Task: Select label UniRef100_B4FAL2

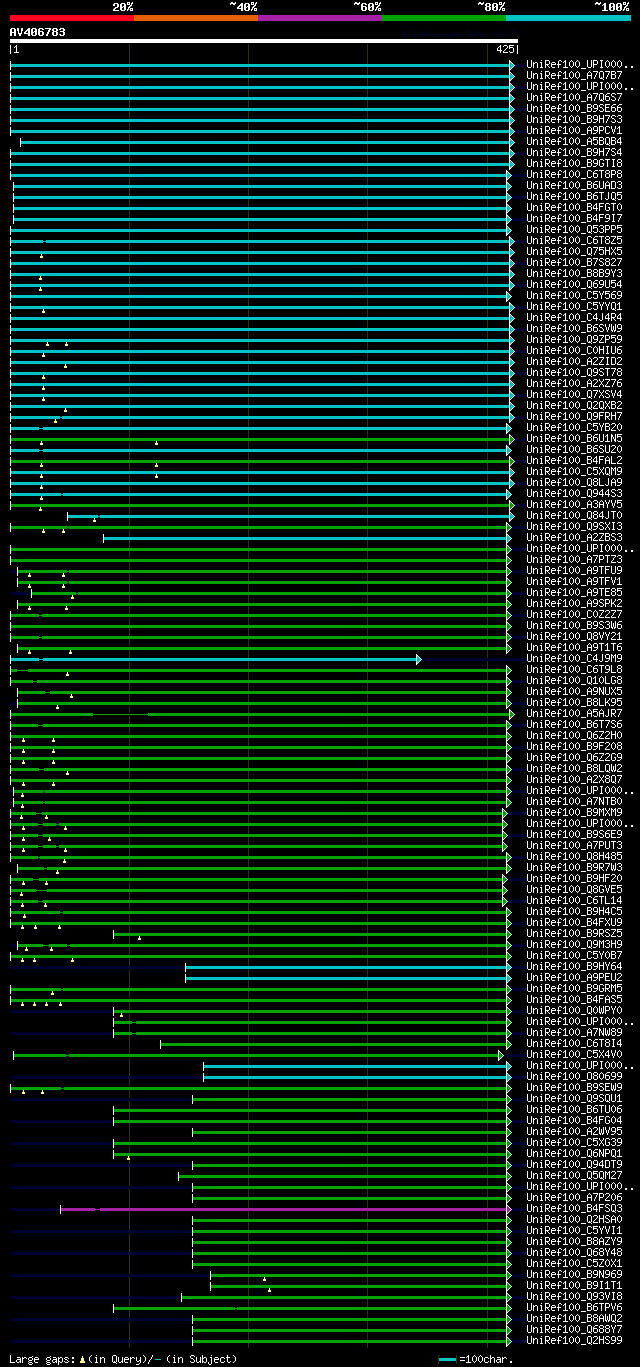Action: [x=574, y=461]
